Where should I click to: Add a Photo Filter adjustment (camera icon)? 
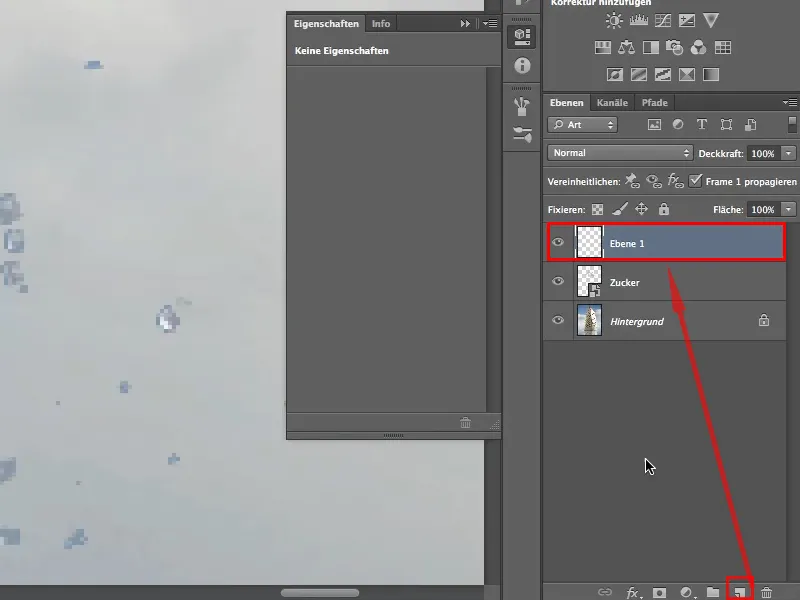[674, 47]
